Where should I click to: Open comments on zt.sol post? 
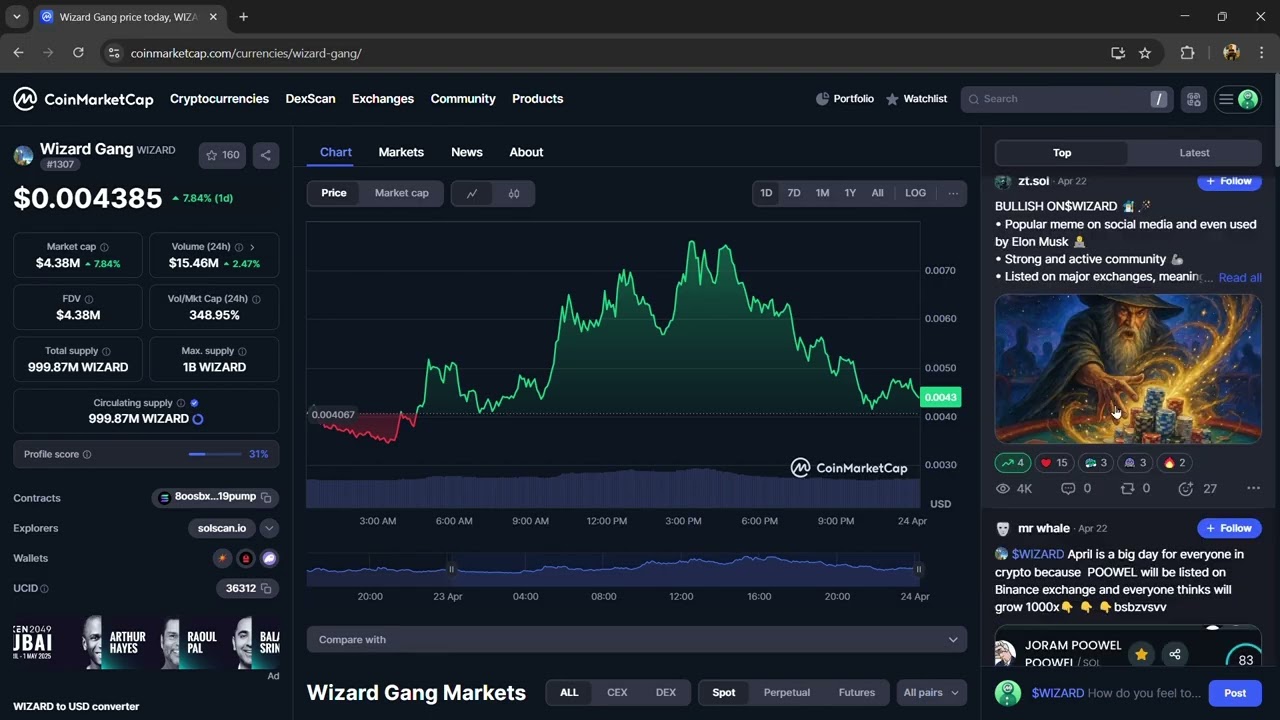[x=1076, y=488]
